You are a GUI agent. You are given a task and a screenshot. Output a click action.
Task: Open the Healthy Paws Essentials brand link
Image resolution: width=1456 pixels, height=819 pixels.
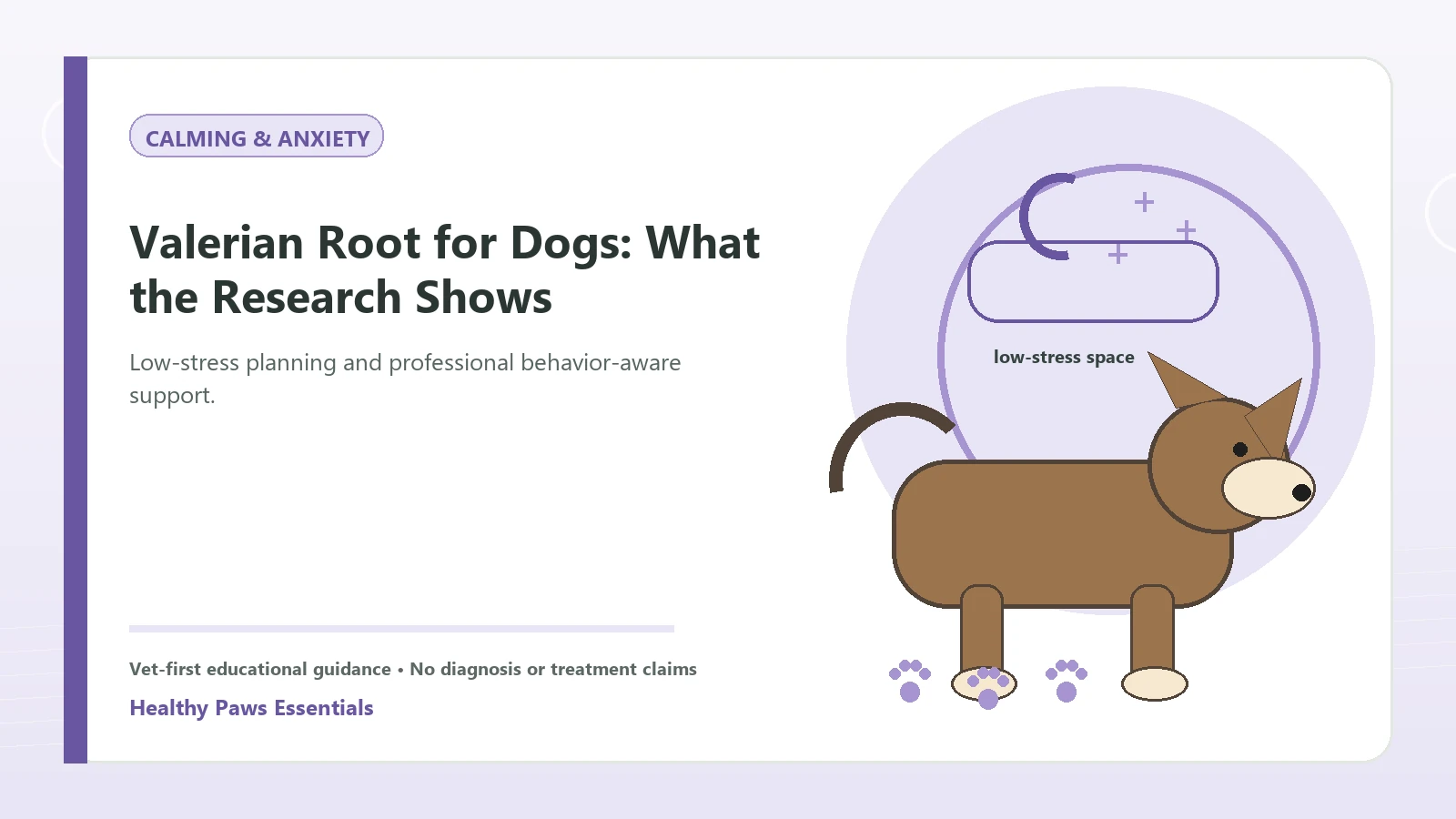pyautogui.click(x=251, y=708)
